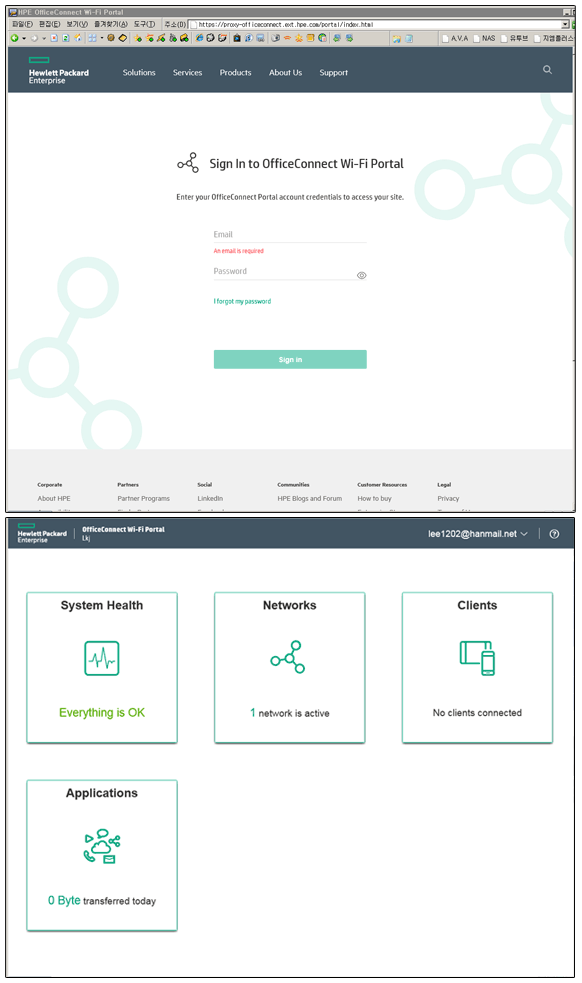Click the Networks node icon
This screenshot has height=983, width=582.
[x=288, y=657]
